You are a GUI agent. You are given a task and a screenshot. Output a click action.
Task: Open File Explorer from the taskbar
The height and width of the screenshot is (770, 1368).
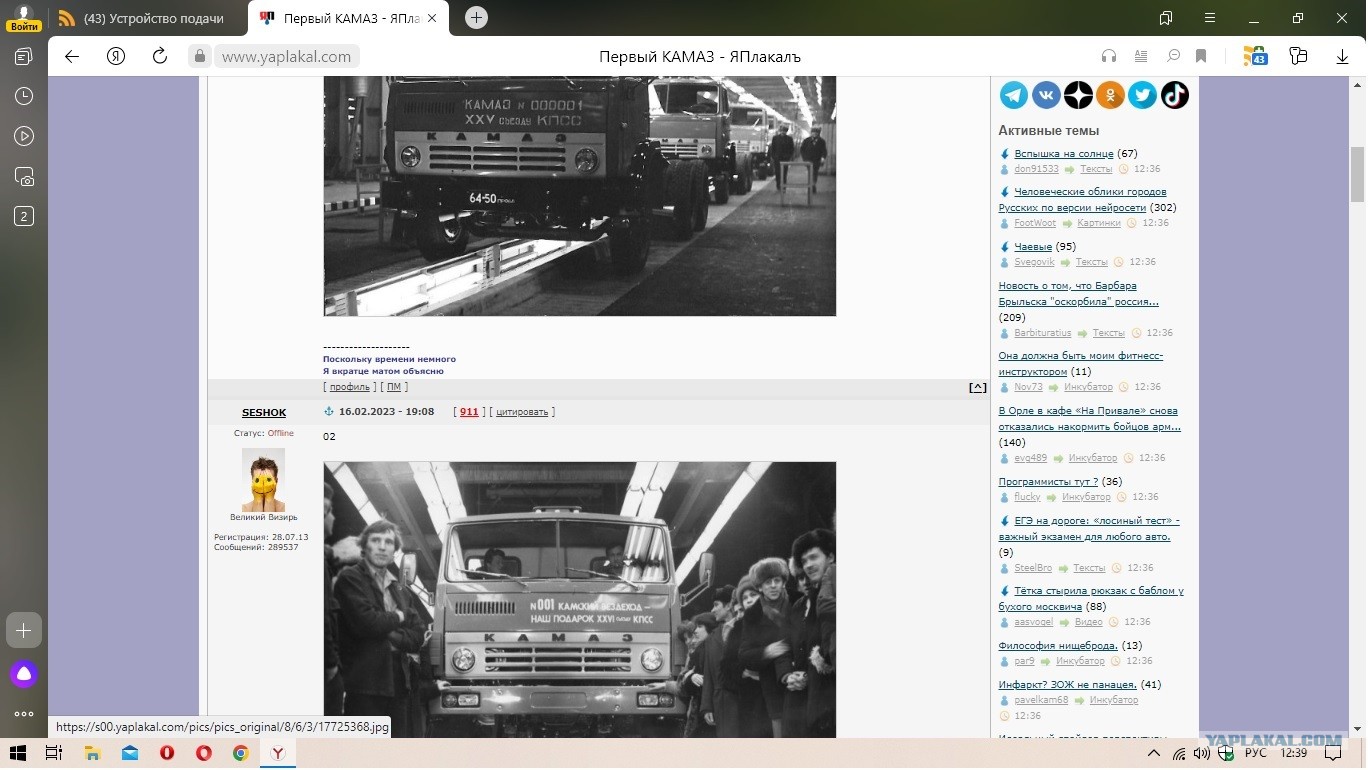coord(92,752)
